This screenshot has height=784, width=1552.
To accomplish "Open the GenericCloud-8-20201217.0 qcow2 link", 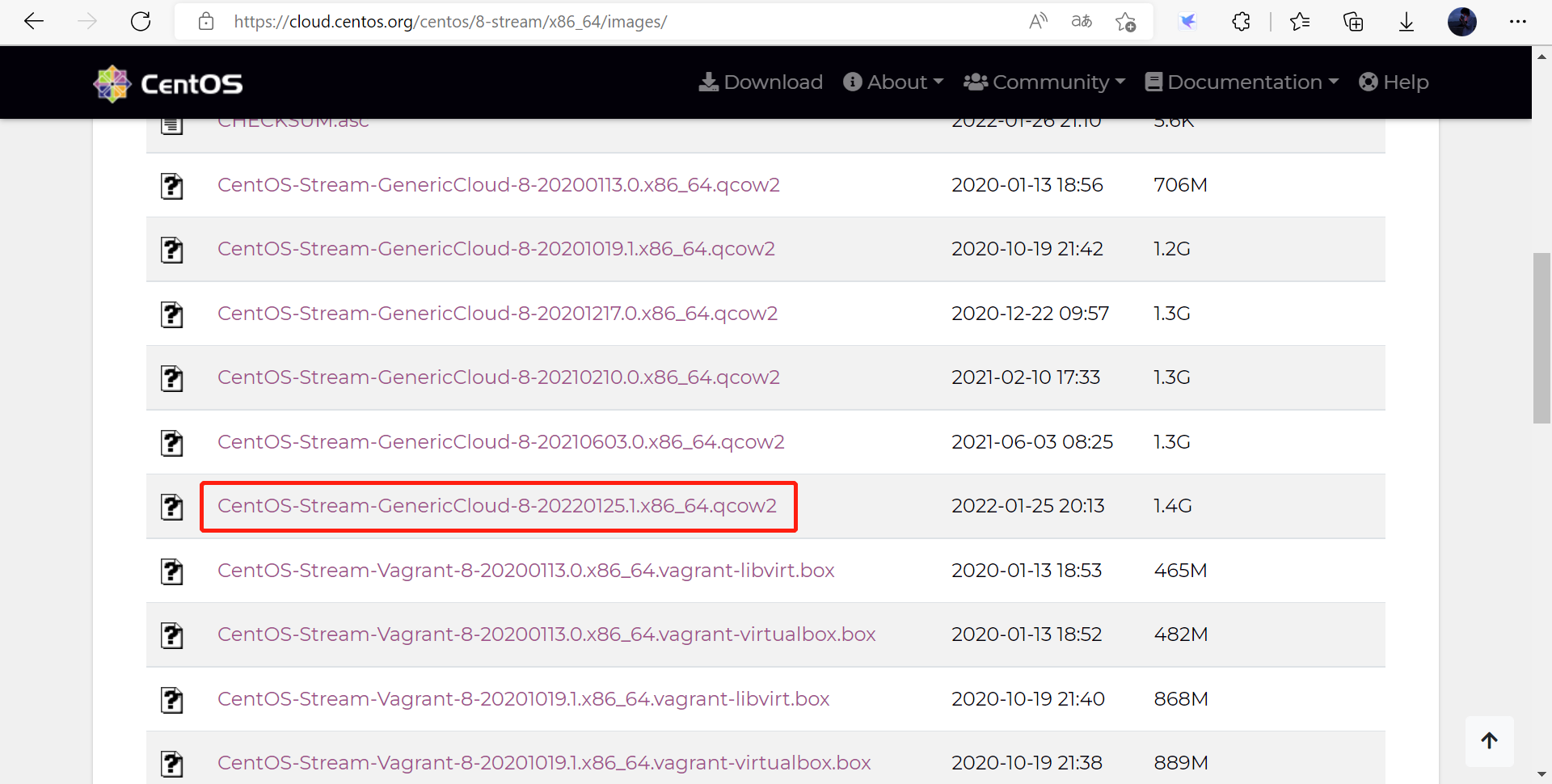I will click(498, 314).
